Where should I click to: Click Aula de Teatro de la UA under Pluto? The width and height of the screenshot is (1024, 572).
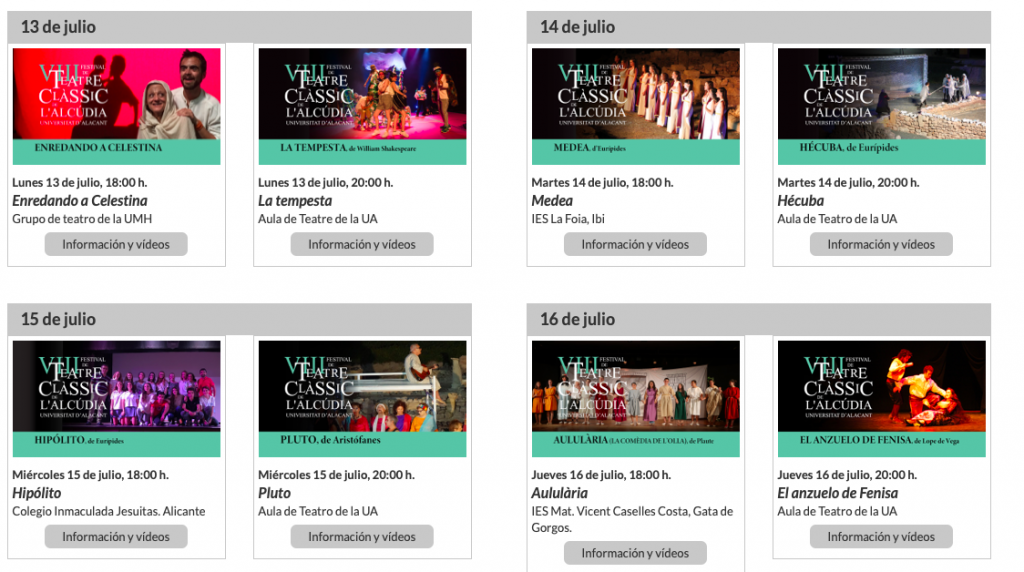point(318,511)
